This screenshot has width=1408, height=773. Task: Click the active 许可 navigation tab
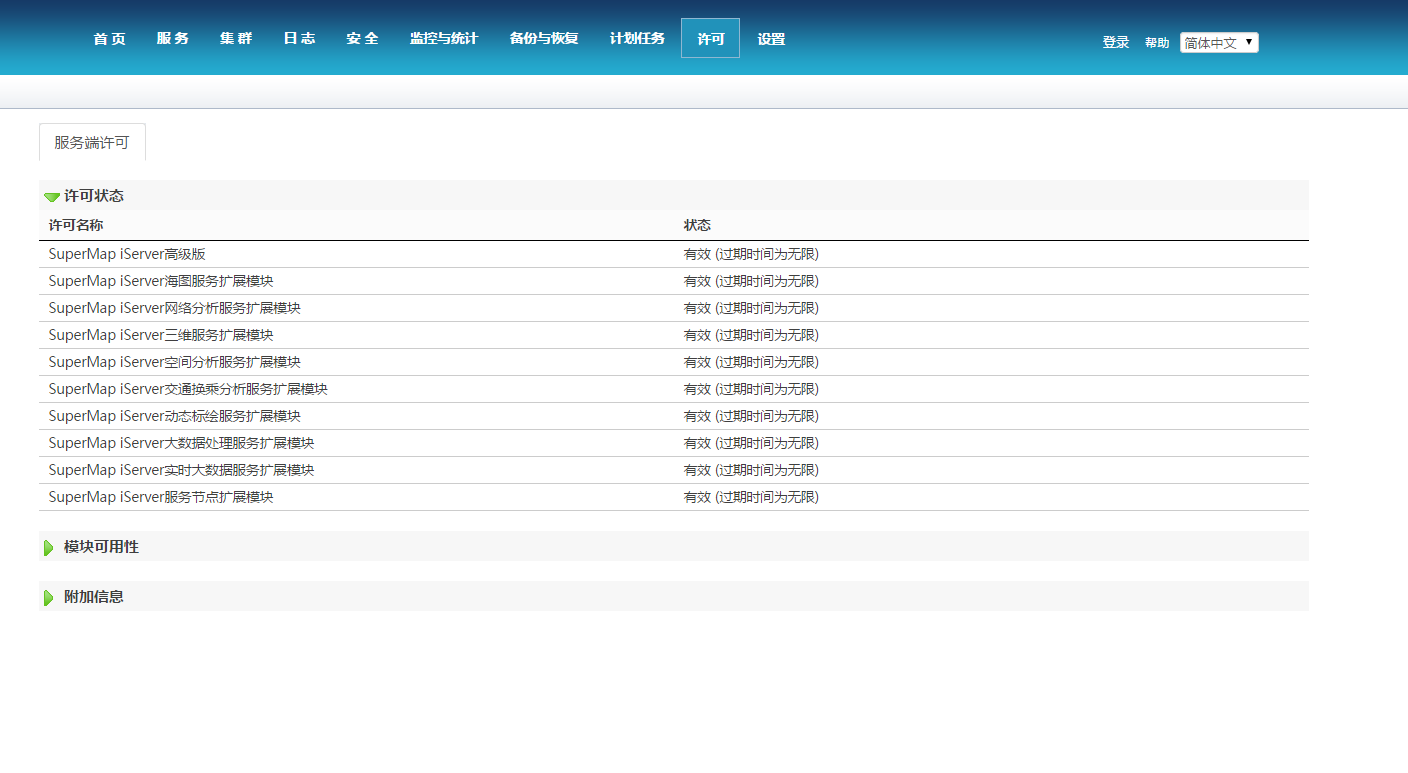point(710,39)
